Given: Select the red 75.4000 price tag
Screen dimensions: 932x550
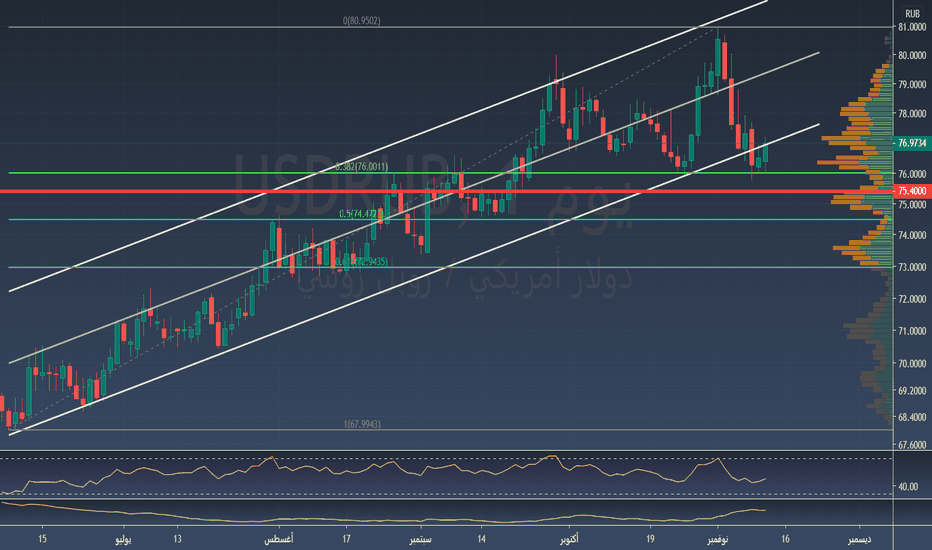Looking at the screenshot, I should pyautogui.click(x=912, y=191).
